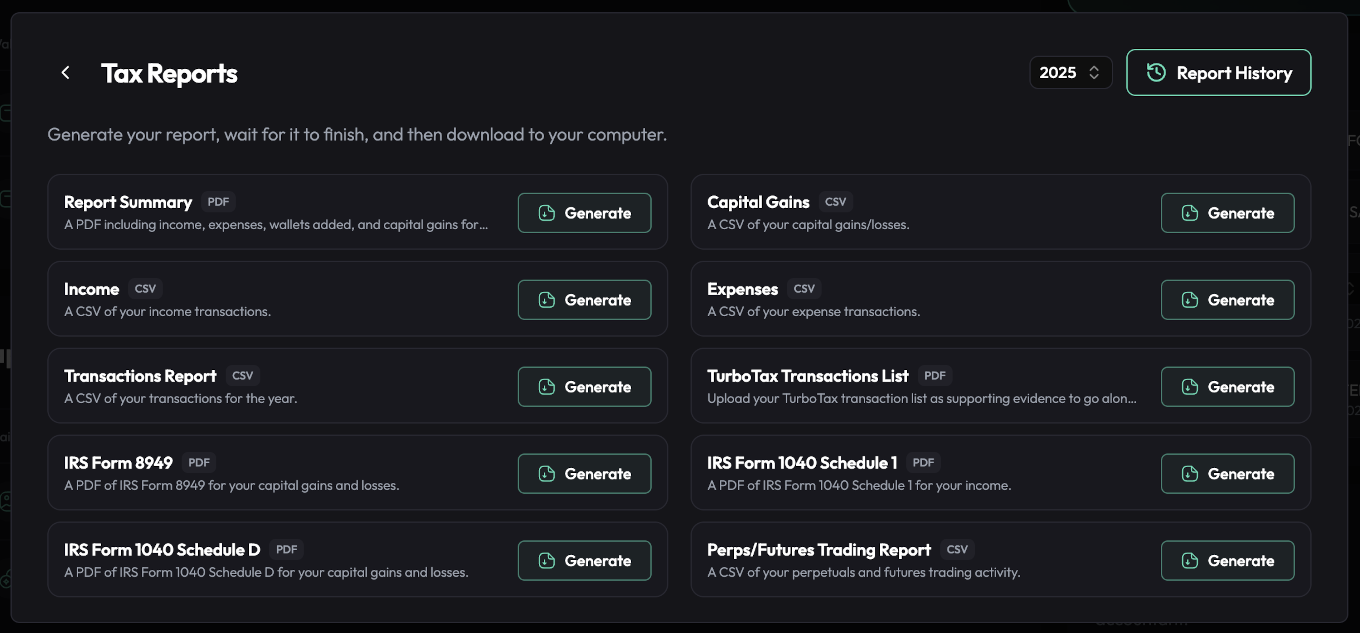1360x633 pixels.
Task: Click the download icon for Expenses report
Action: (1189, 300)
